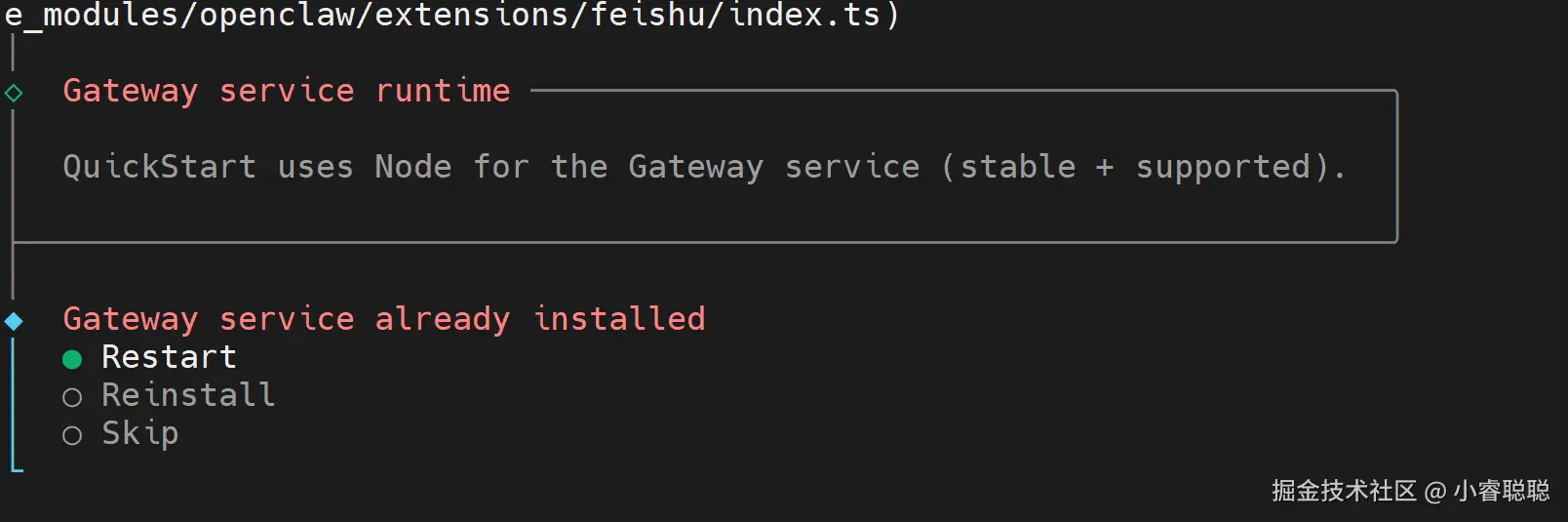Click the feishu folder segment in the path
The image size is (1568, 522).
tap(648, 15)
